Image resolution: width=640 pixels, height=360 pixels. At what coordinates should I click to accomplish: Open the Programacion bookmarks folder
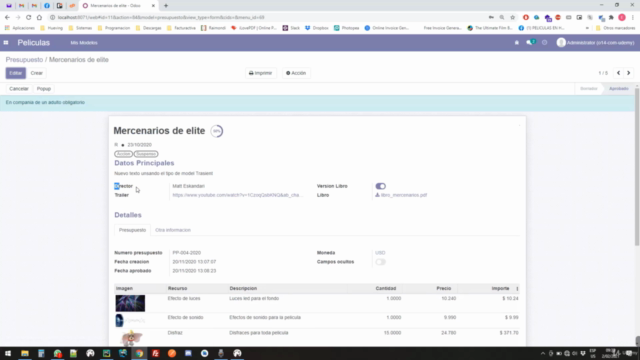pos(114,28)
